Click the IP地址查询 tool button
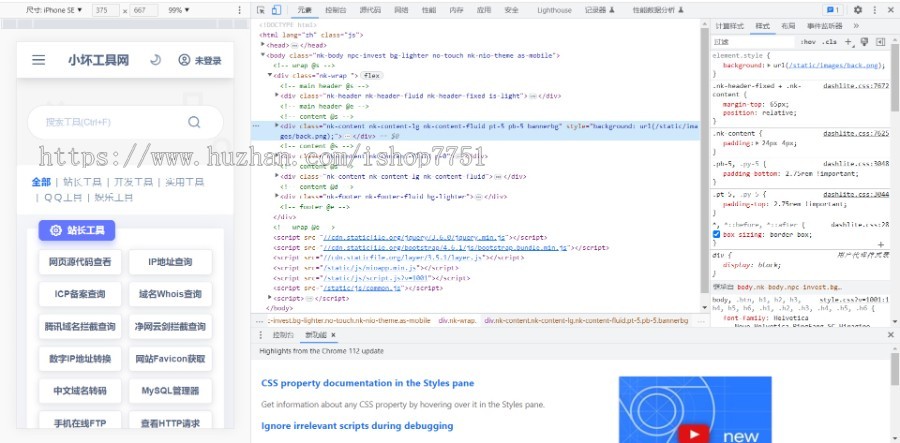The height and width of the screenshot is (443, 900). (x=170, y=262)
